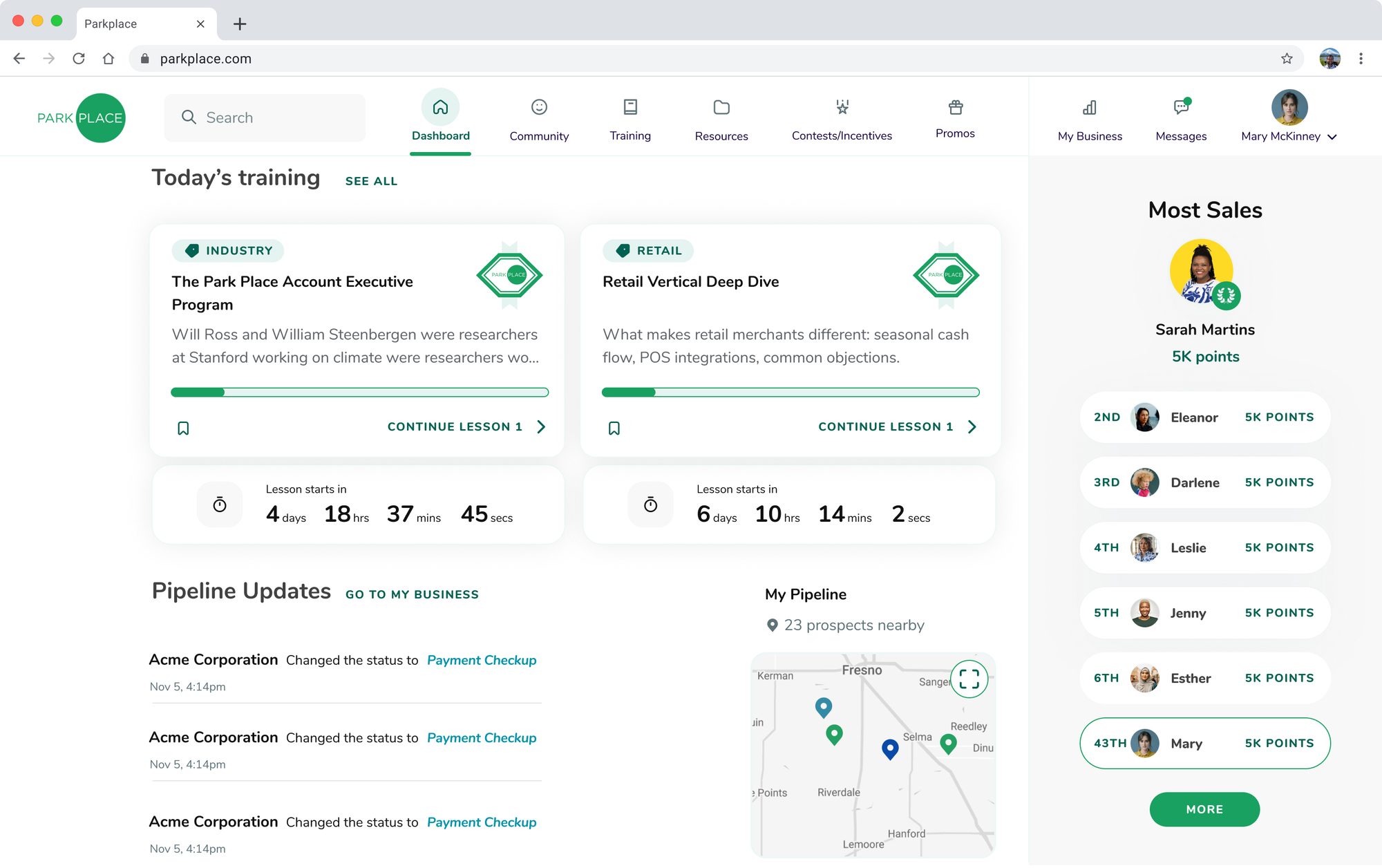Open the Resources folder icon
The image size is (1382, 868).
721,107
